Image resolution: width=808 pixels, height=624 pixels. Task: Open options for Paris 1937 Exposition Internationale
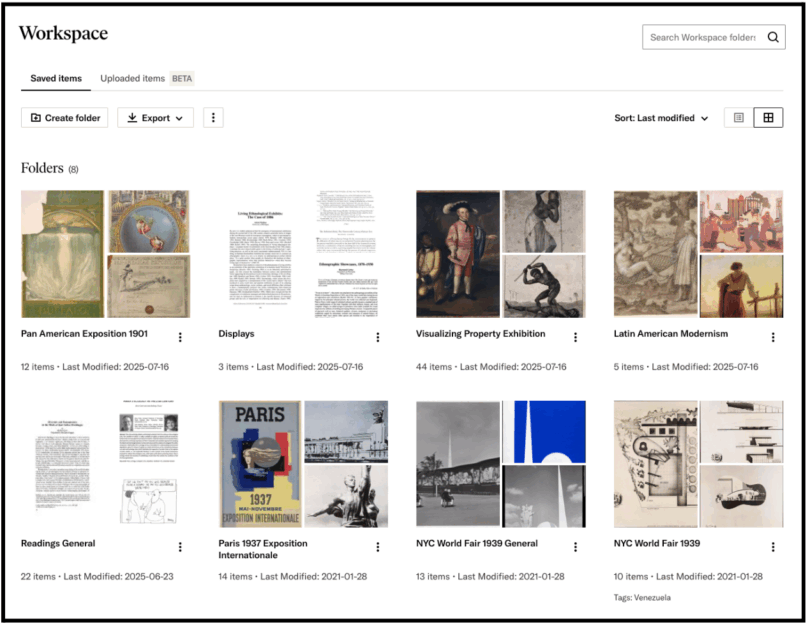[x=378, y=547]
